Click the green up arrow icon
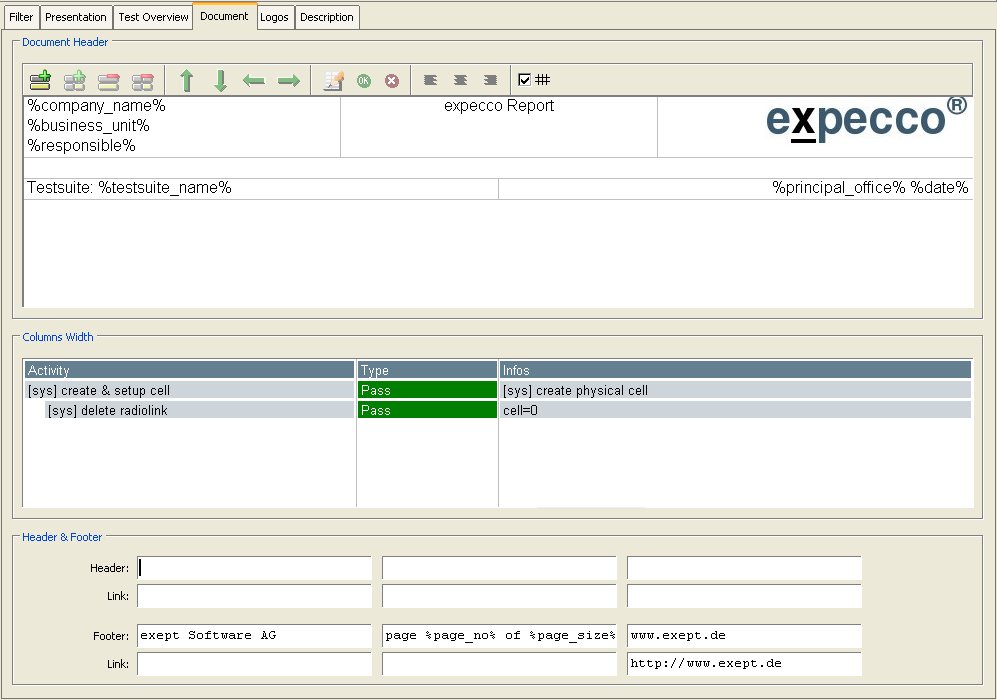997x700 pixels. click(186, 81)
